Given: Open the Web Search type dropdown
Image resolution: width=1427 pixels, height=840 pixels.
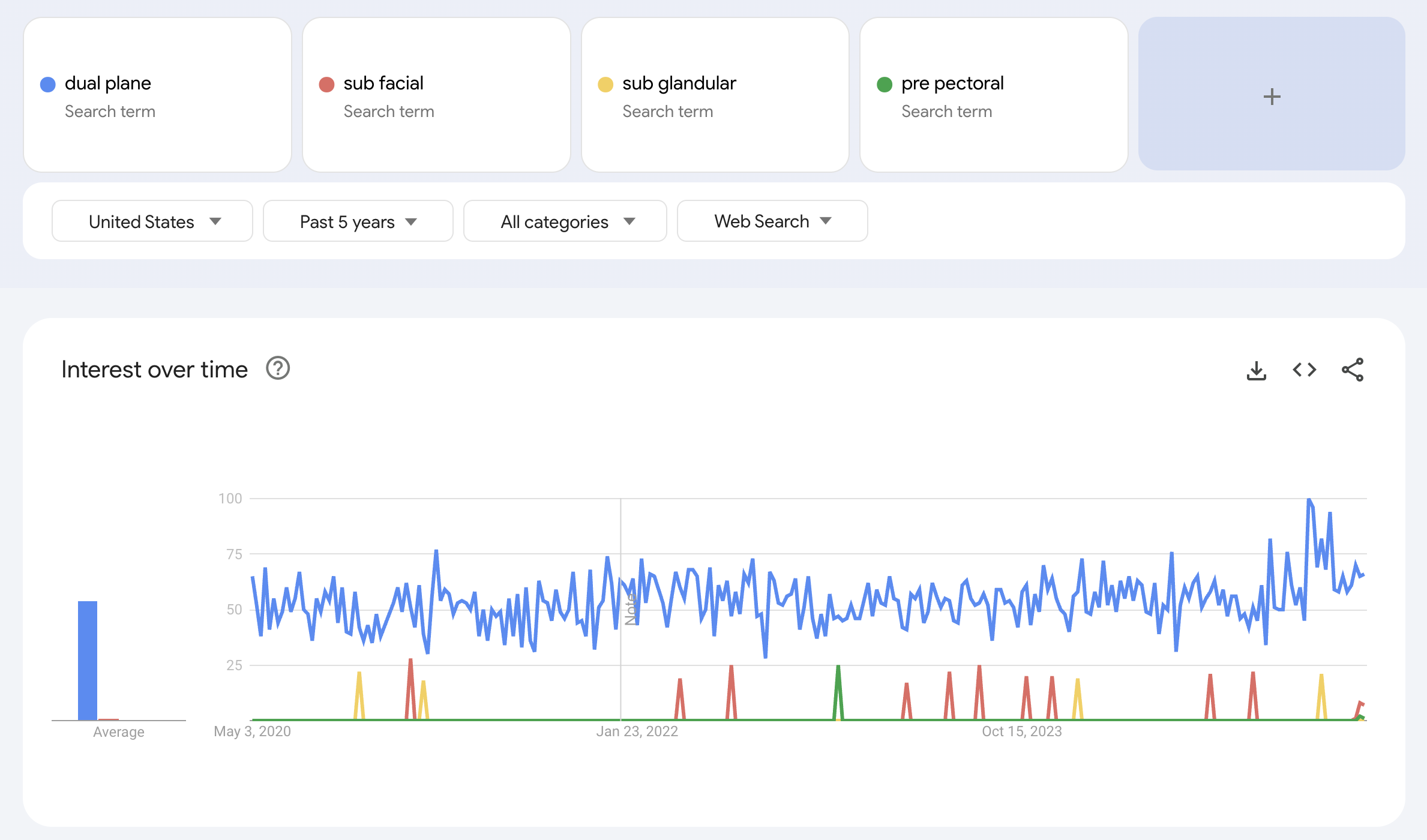Looking at the screenshot, I should pos(772,221).
